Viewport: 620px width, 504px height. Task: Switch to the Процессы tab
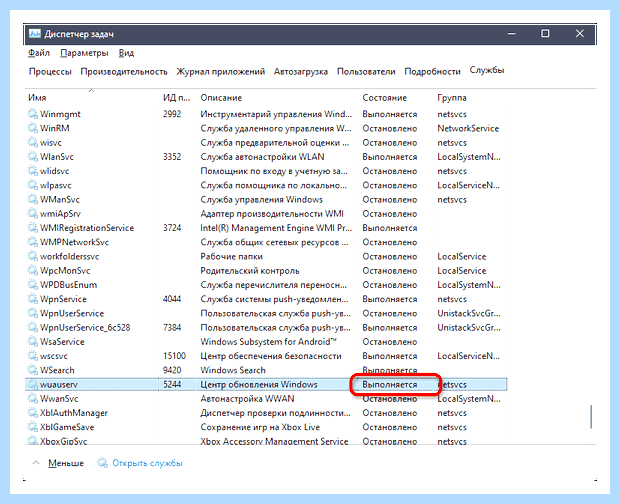pyautogui.click(x=50, y=72)
